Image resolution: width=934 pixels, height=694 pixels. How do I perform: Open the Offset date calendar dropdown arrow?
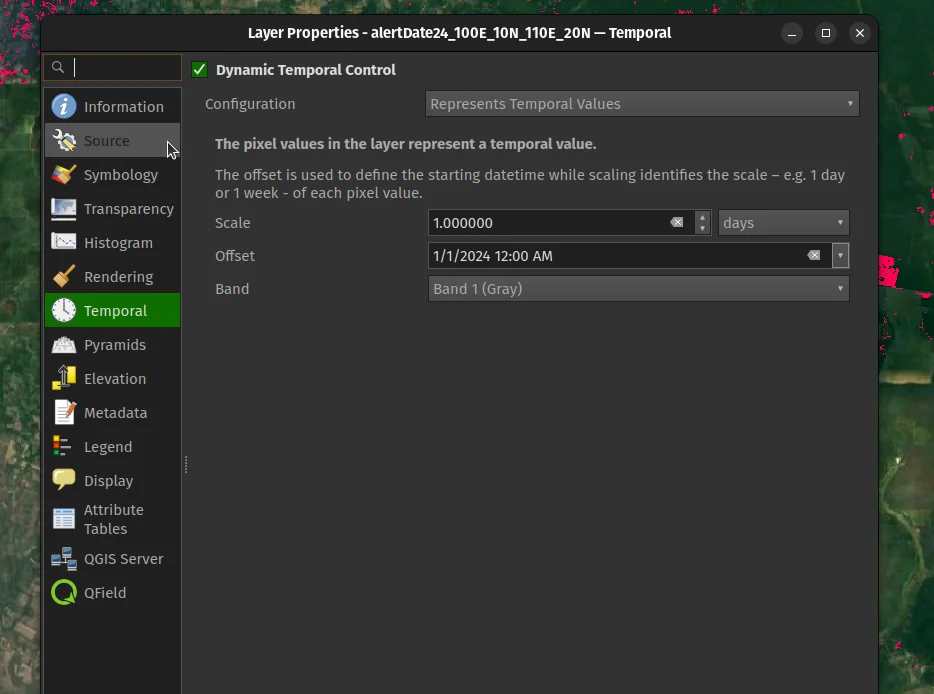point(840,256)
